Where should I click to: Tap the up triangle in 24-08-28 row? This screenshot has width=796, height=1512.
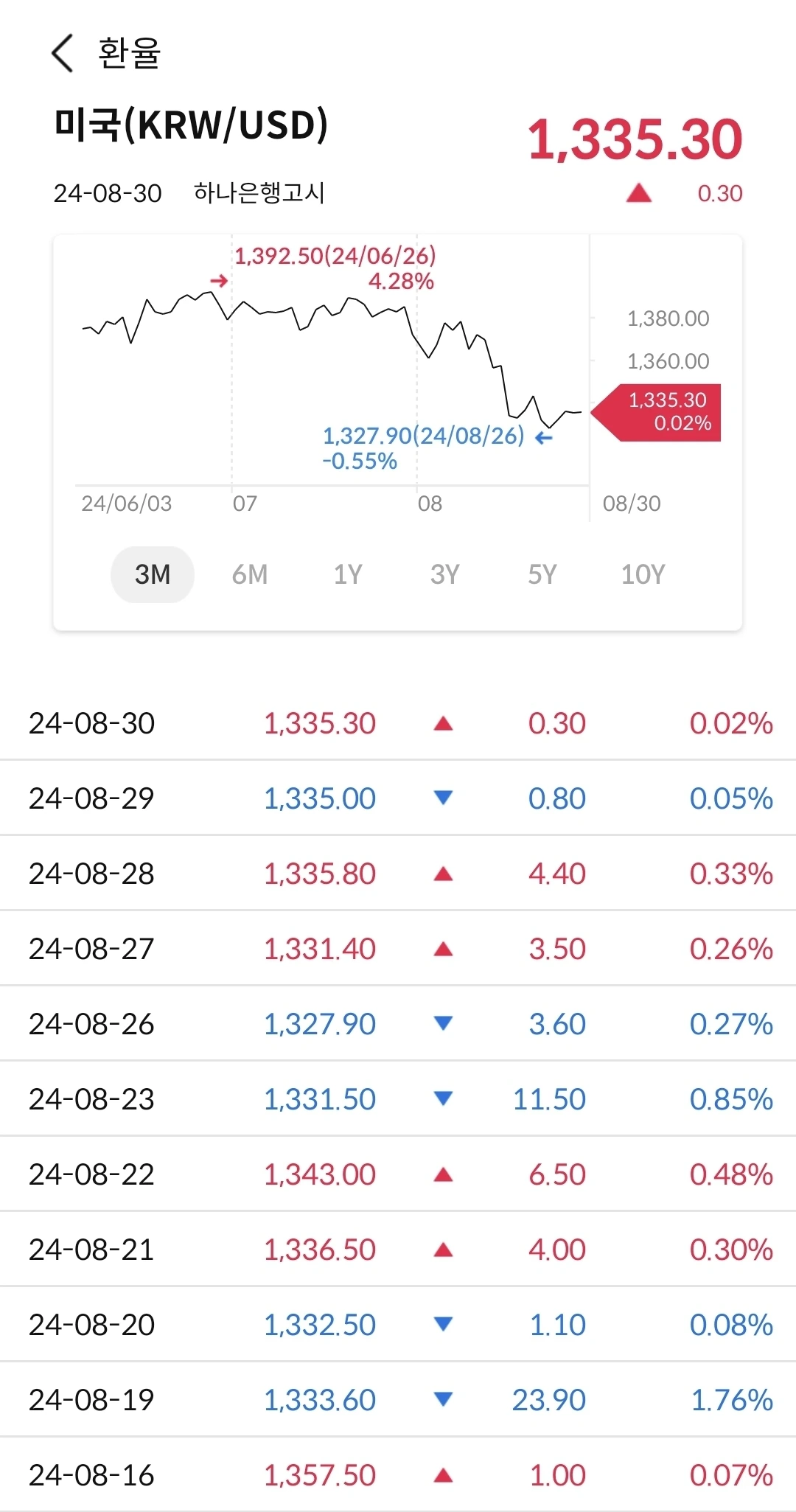(443, 874)
